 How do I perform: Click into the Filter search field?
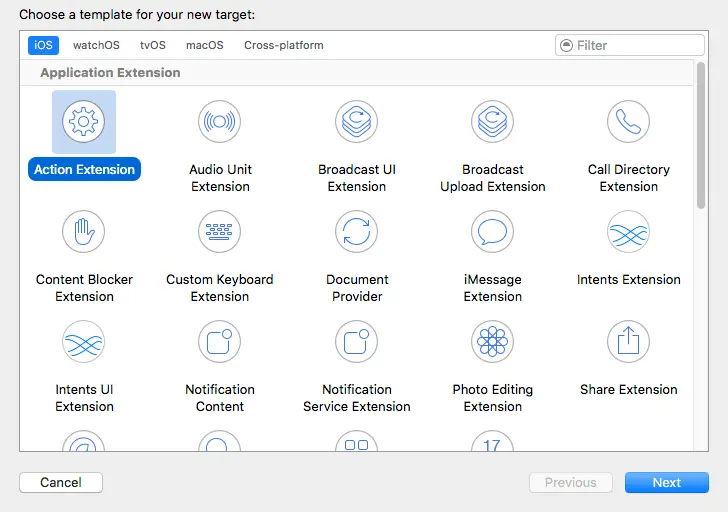click(x=636, y=45)
